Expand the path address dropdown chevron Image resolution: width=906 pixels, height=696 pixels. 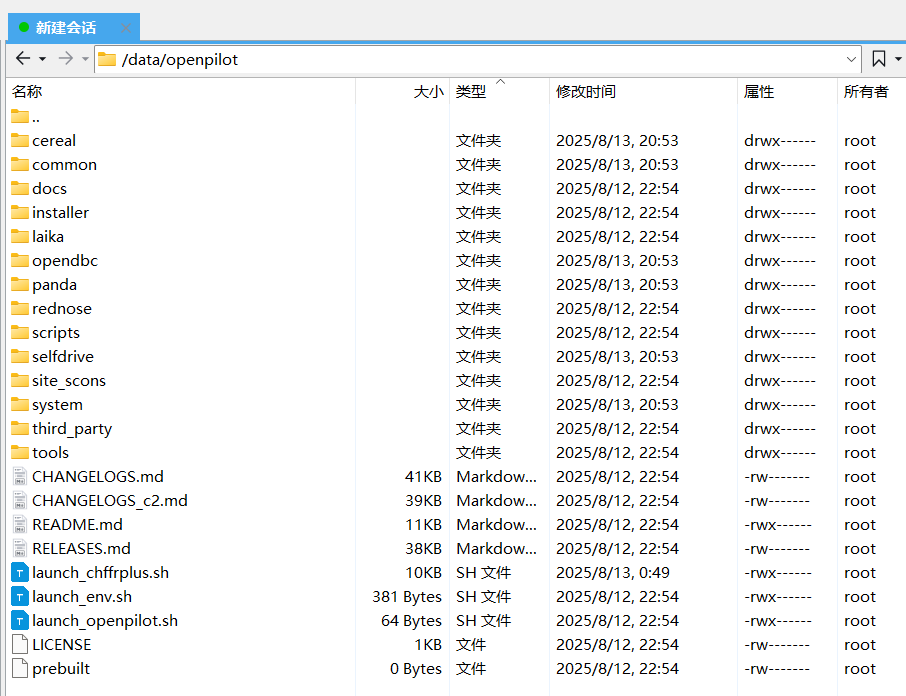851,59
